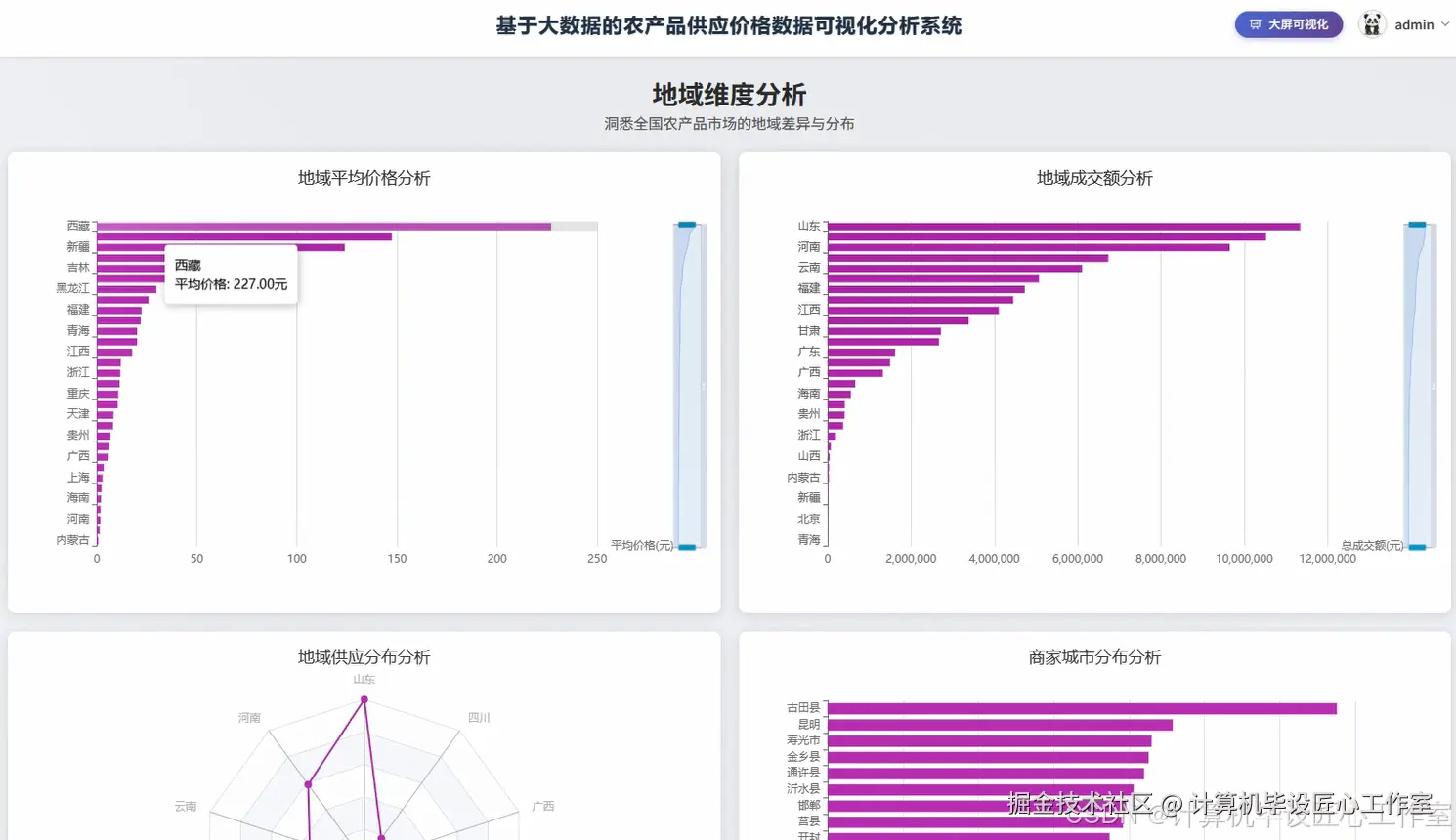This screenshot has width=1456, height=840.
Task: Click top handle of average price zoom slider
Action: click(x=687, y=225)
